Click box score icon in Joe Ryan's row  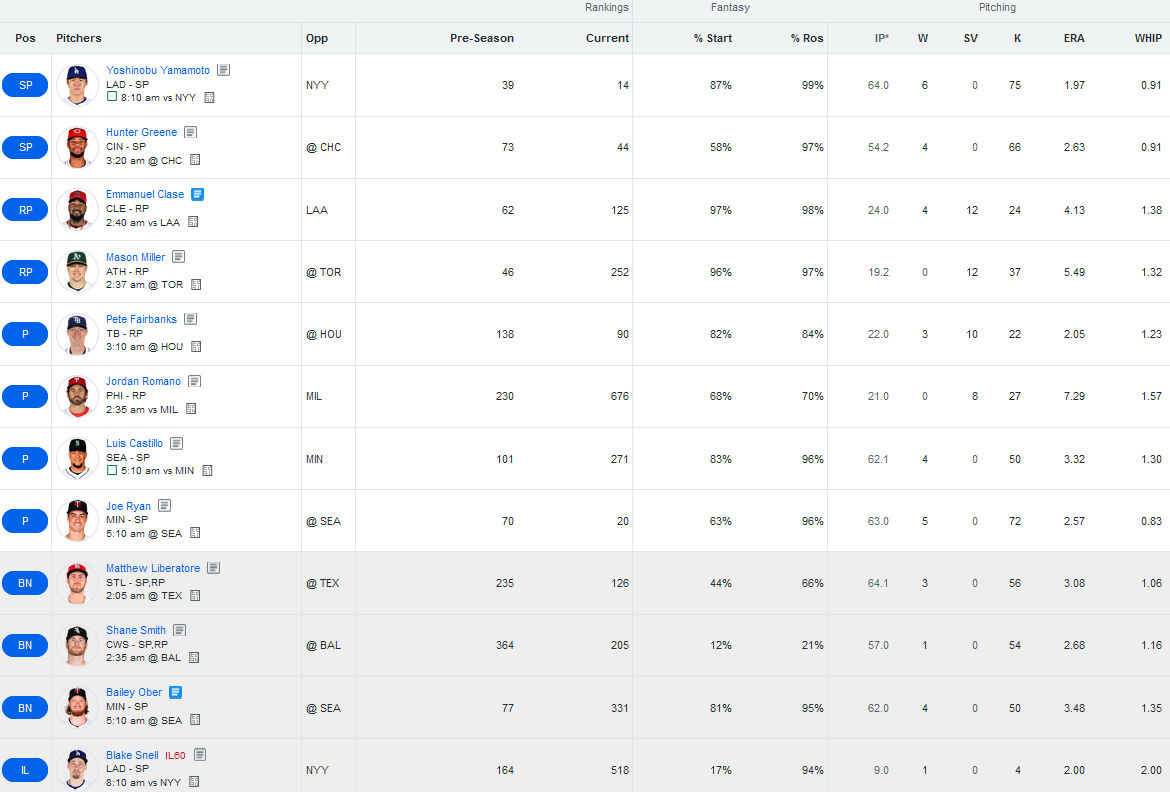[195, 533]
